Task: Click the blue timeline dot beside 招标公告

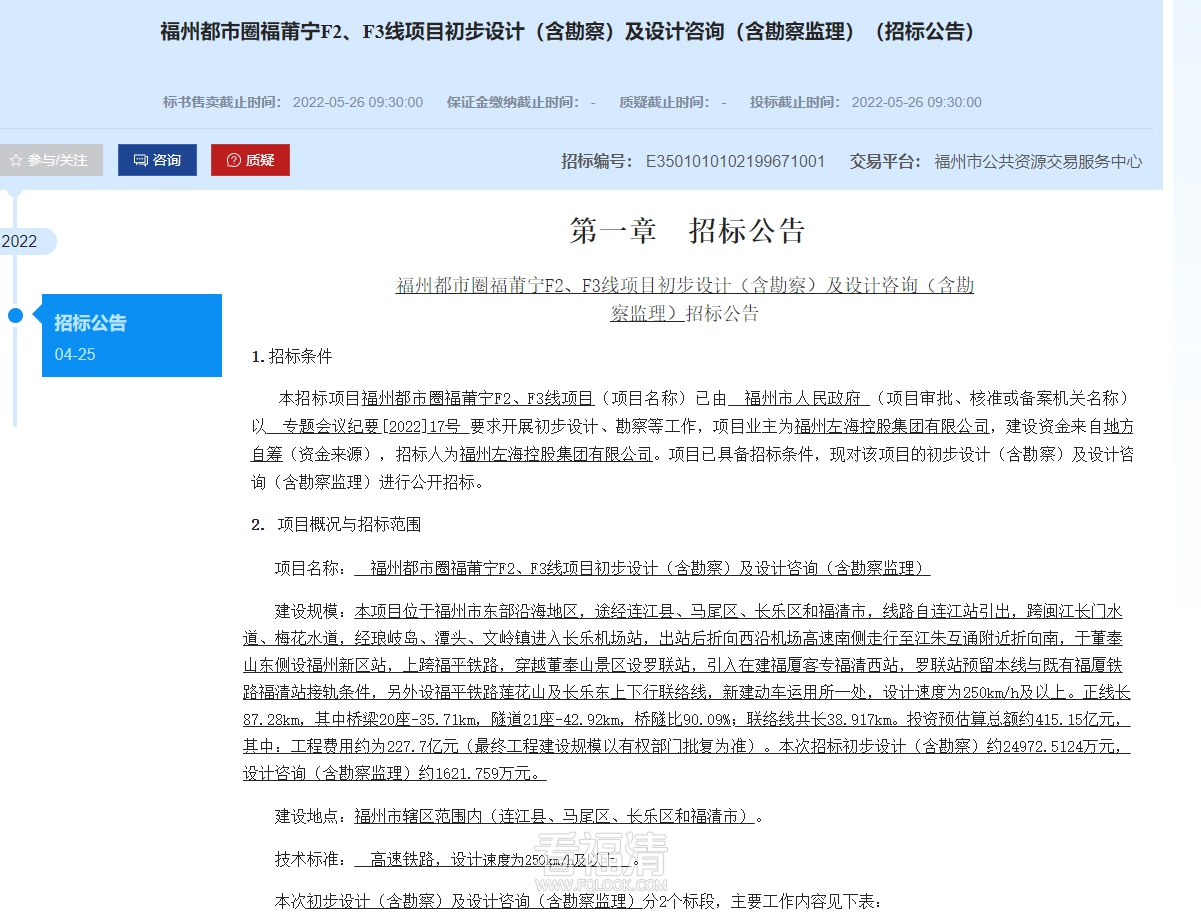Action: point(14,314)
